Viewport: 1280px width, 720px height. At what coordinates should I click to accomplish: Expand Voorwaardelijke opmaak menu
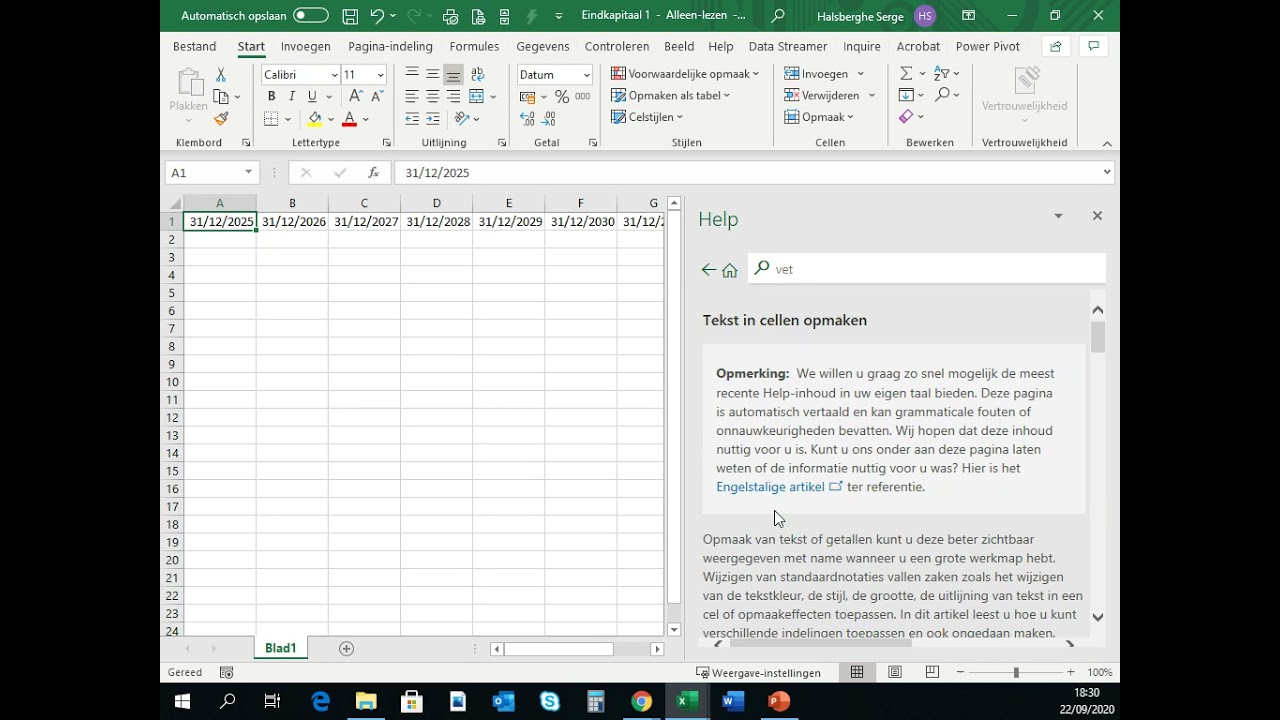click(x=685, y=74)
